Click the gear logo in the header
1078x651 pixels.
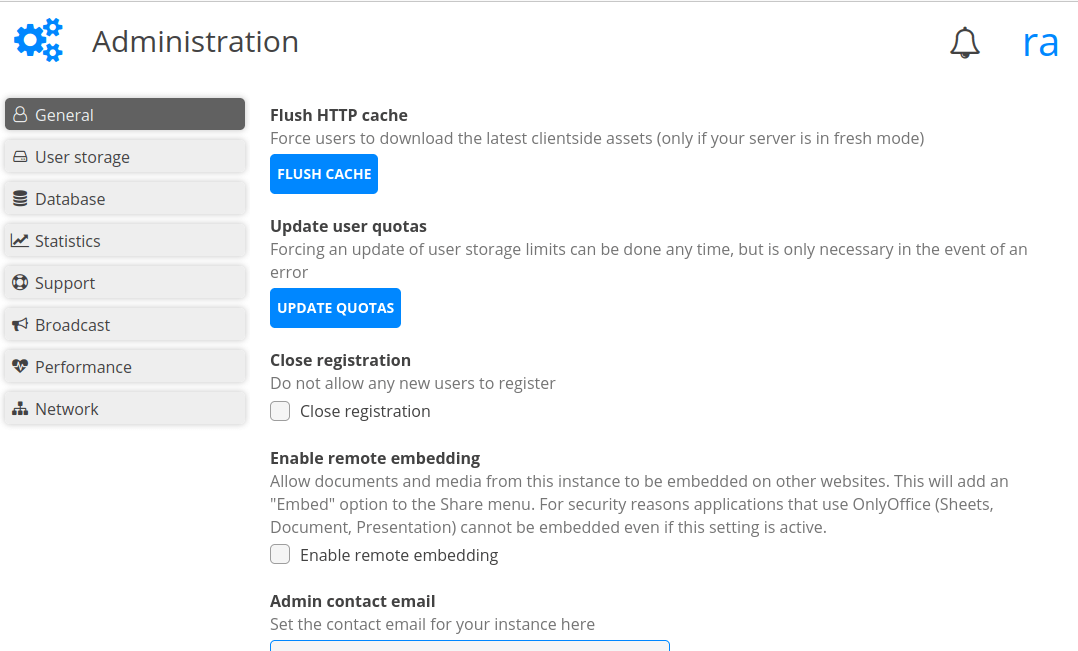click(x=38, y=40)
